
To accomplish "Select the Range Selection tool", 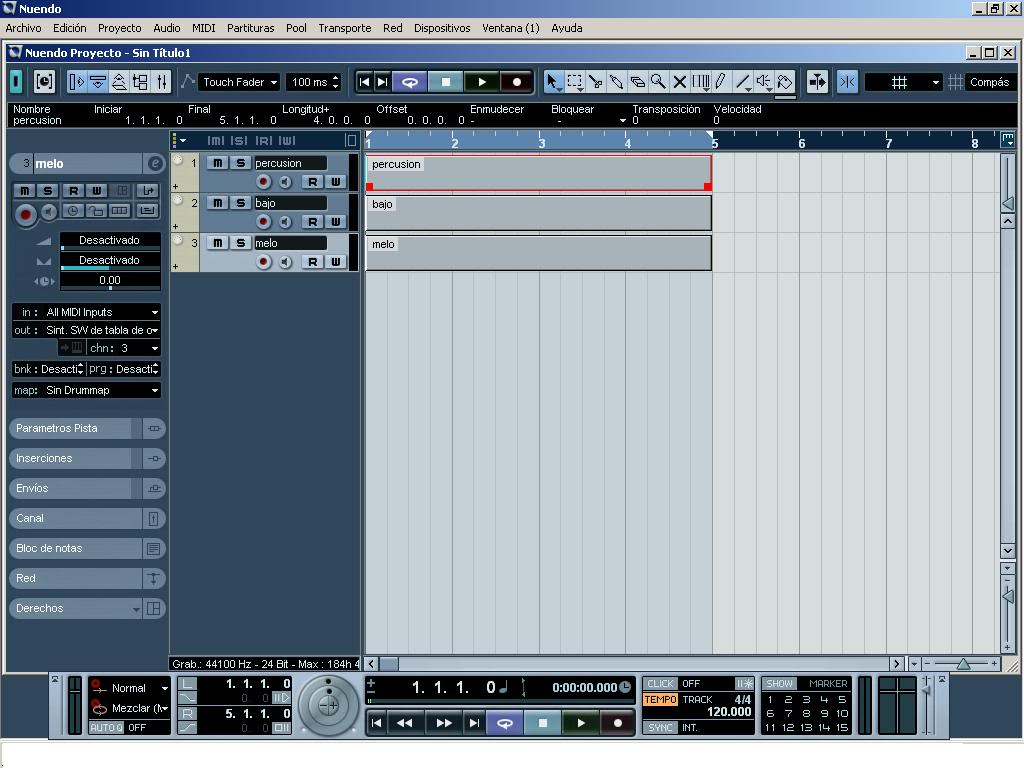I will click(x=575, y=82).
